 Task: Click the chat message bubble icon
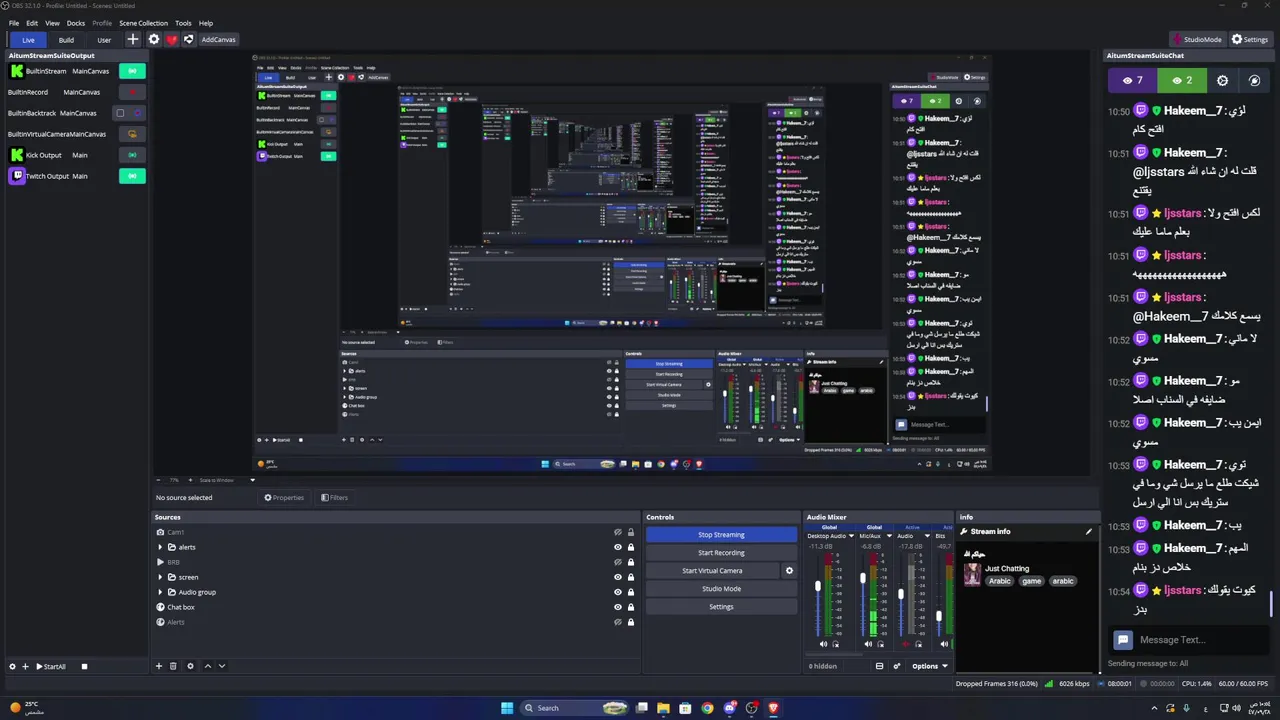1123,640
